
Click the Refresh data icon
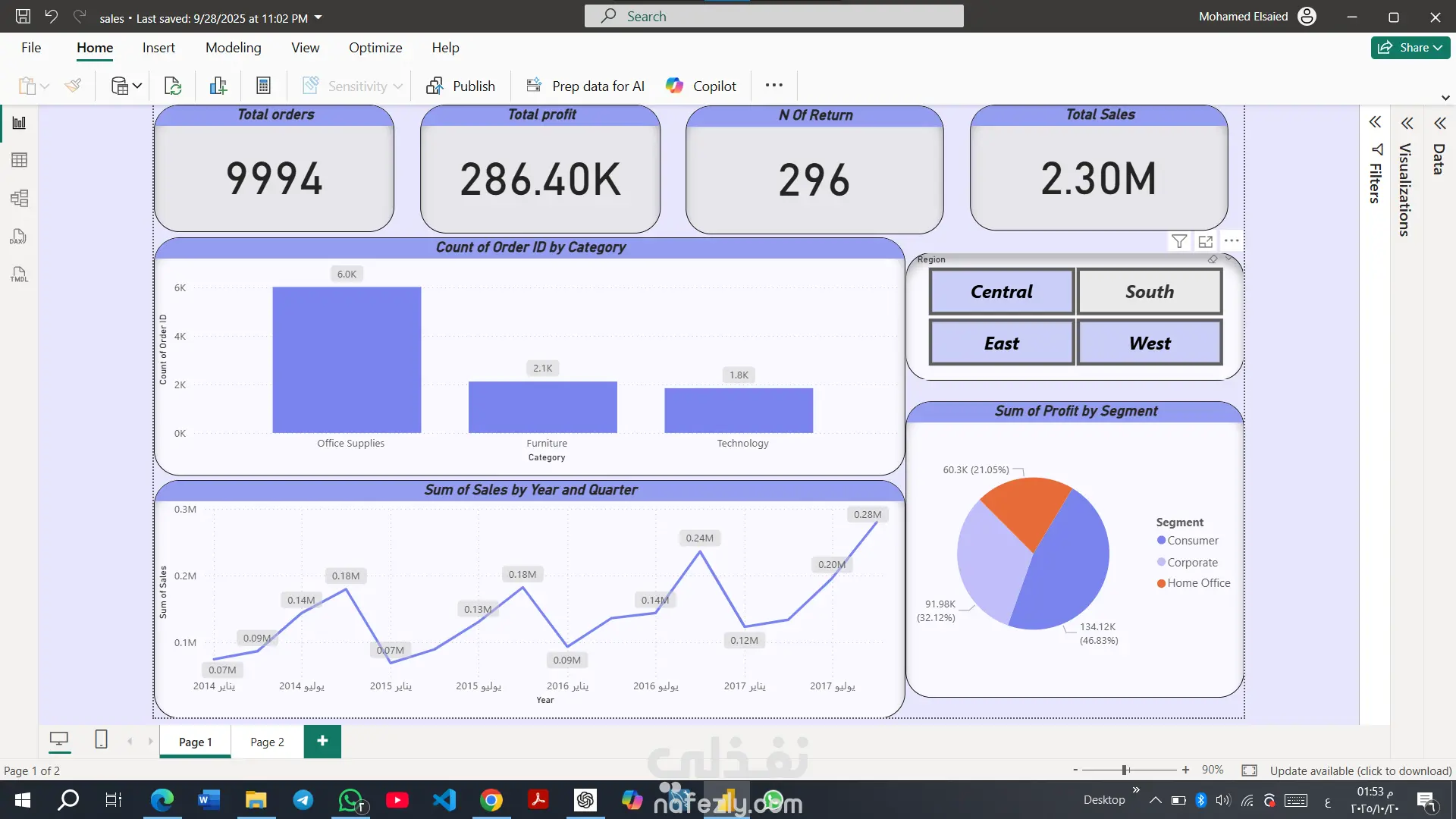point(172,86)
